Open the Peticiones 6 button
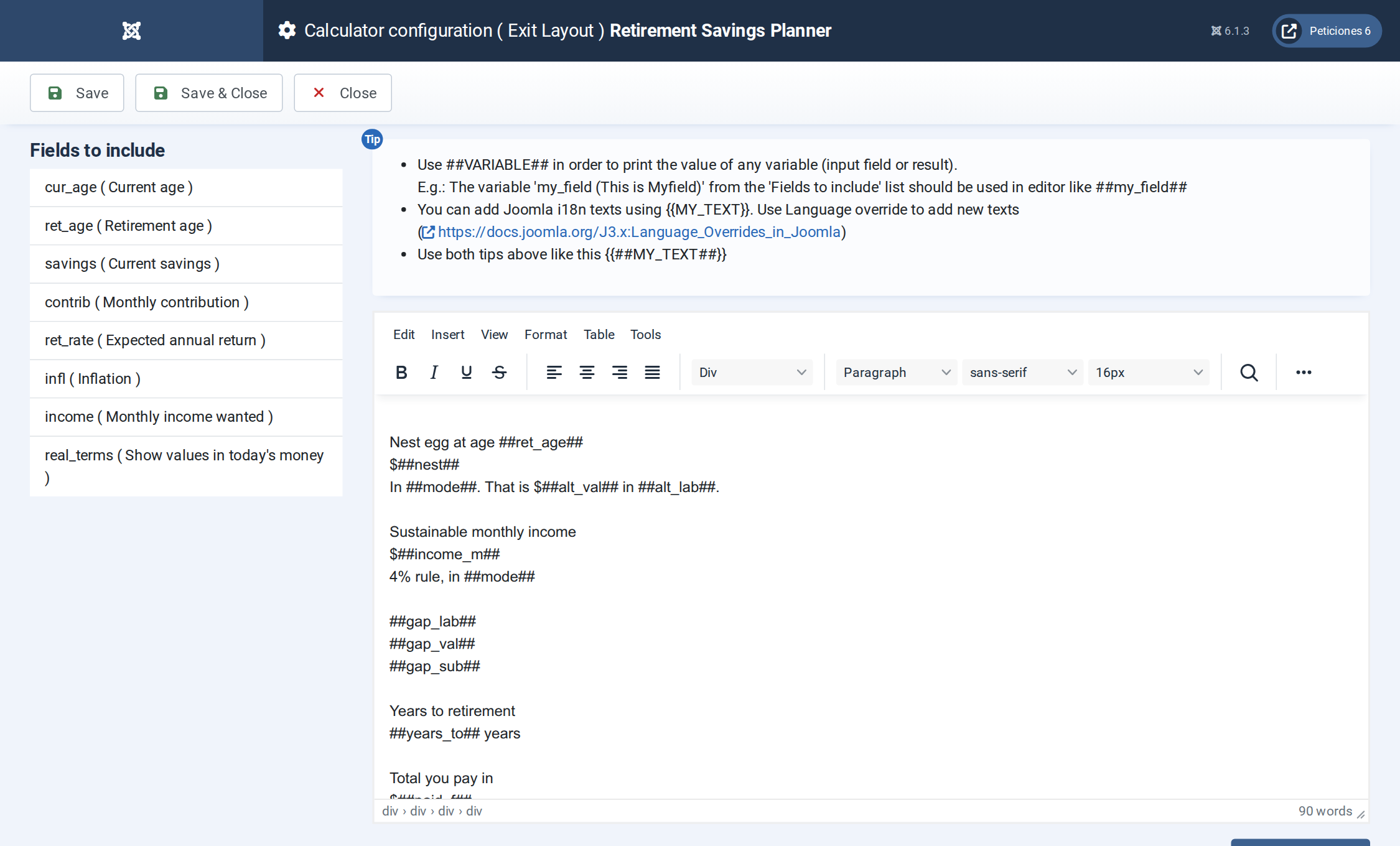 pyautogui.click(x=1327, y=30)
